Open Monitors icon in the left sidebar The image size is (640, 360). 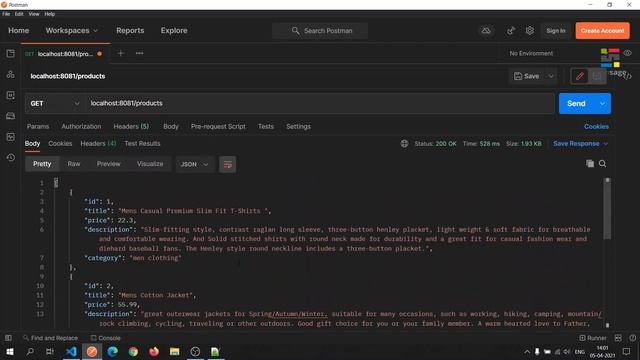[11, 137]
